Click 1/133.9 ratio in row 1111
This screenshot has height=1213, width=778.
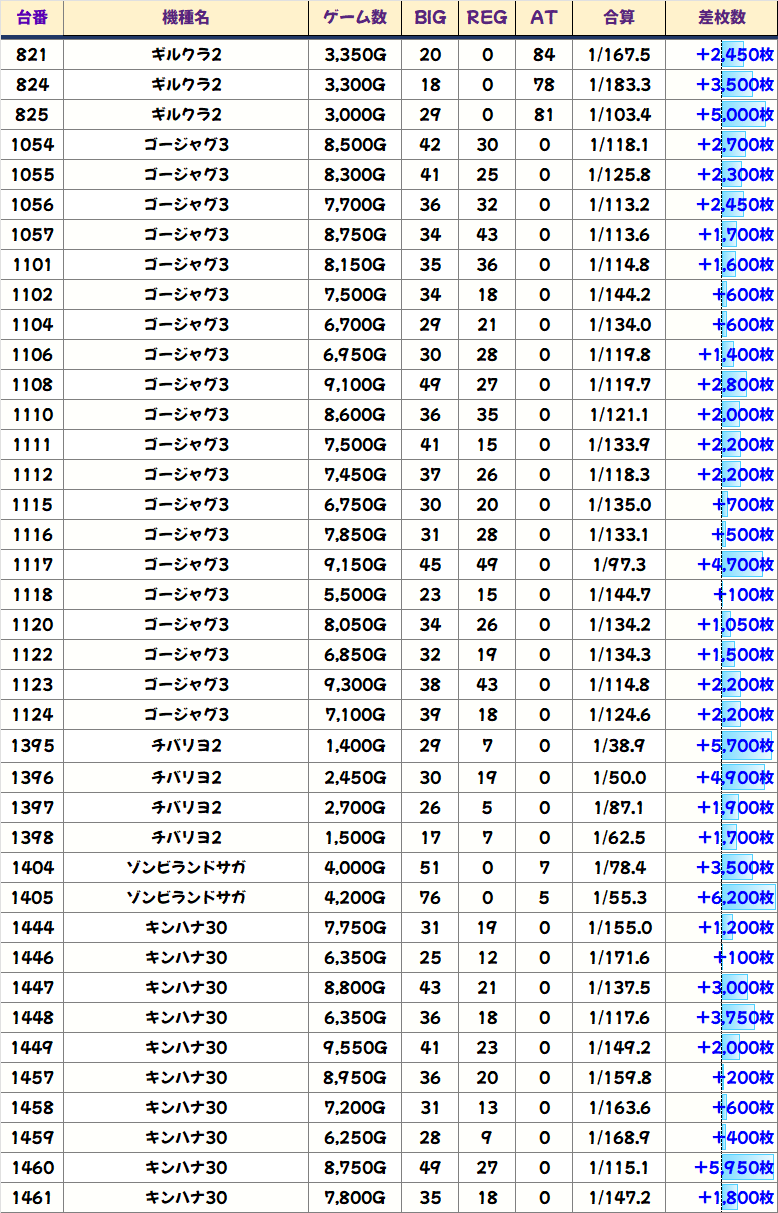point(619,445)
